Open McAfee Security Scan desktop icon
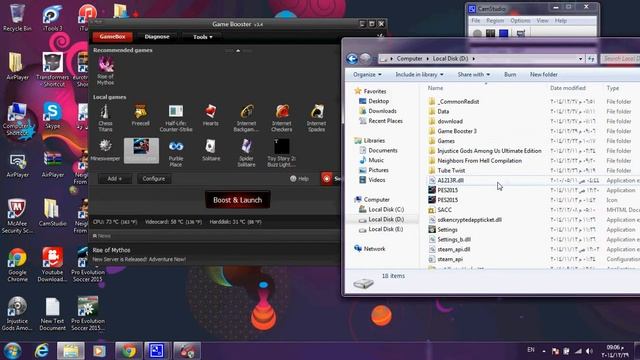Viewport: 640px width, 360px height. [x=17, y=216]
